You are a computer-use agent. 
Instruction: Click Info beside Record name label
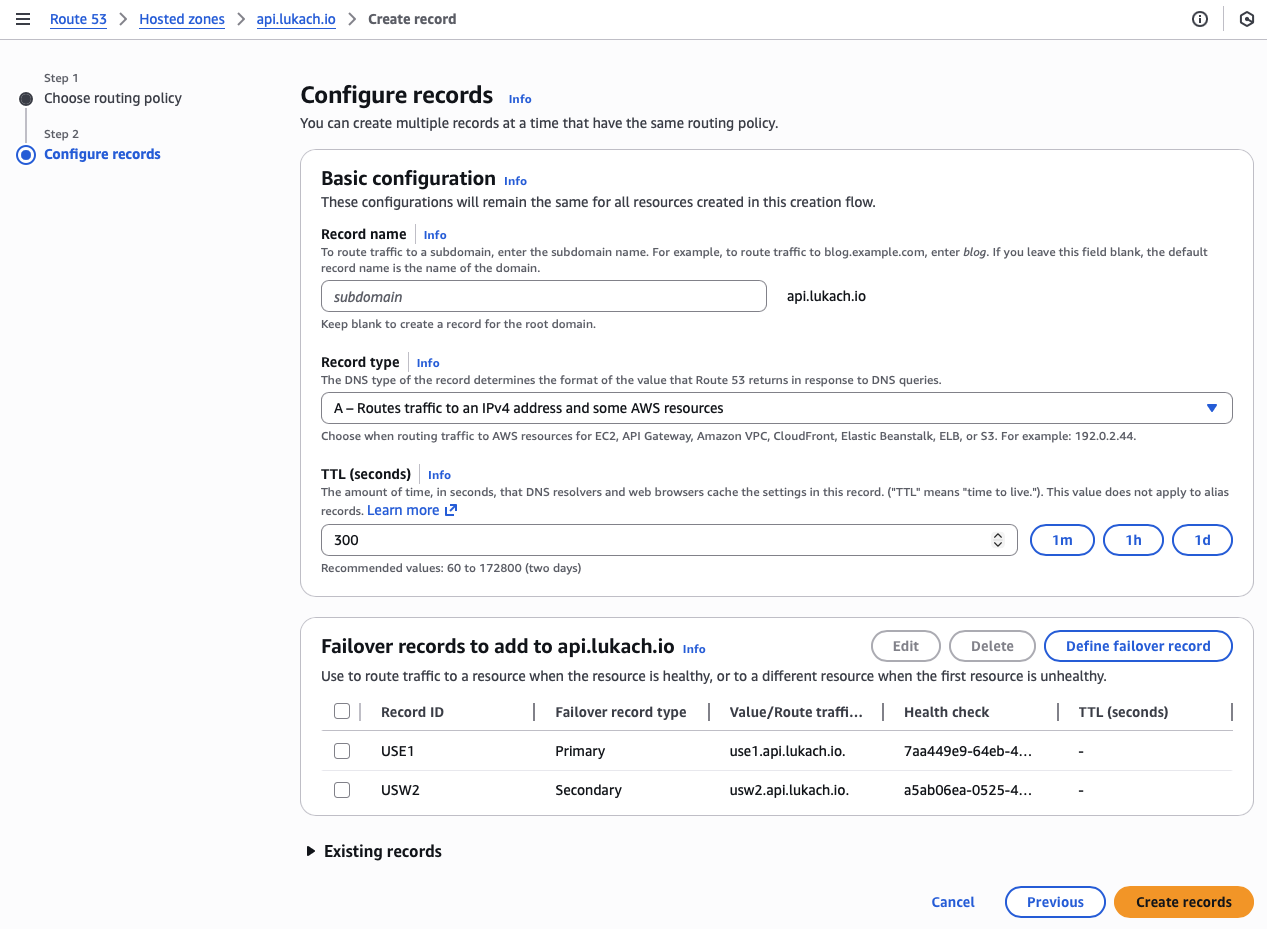point(435,235)
